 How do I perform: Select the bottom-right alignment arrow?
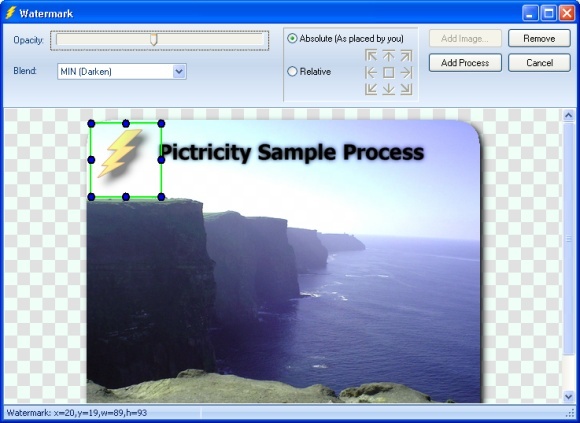tap(406, 89)
